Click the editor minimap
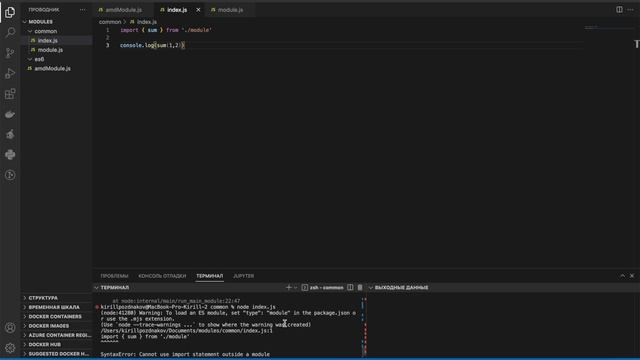The width and height of the screenshot is (640, 360). point(609,28)
